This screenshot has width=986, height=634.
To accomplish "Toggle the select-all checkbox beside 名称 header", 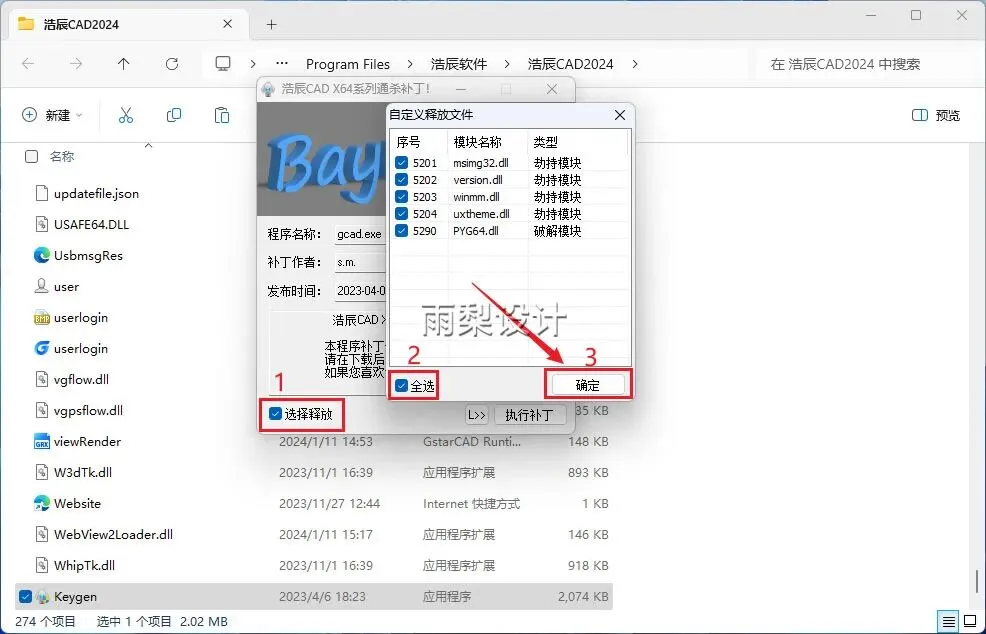I will tap(31, 156).
